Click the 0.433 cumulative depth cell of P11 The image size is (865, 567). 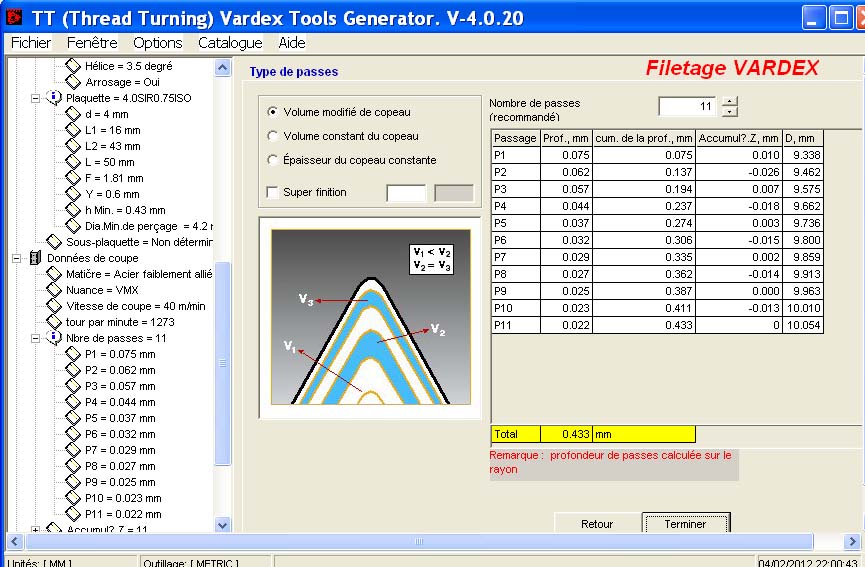(x=644, y=325)
